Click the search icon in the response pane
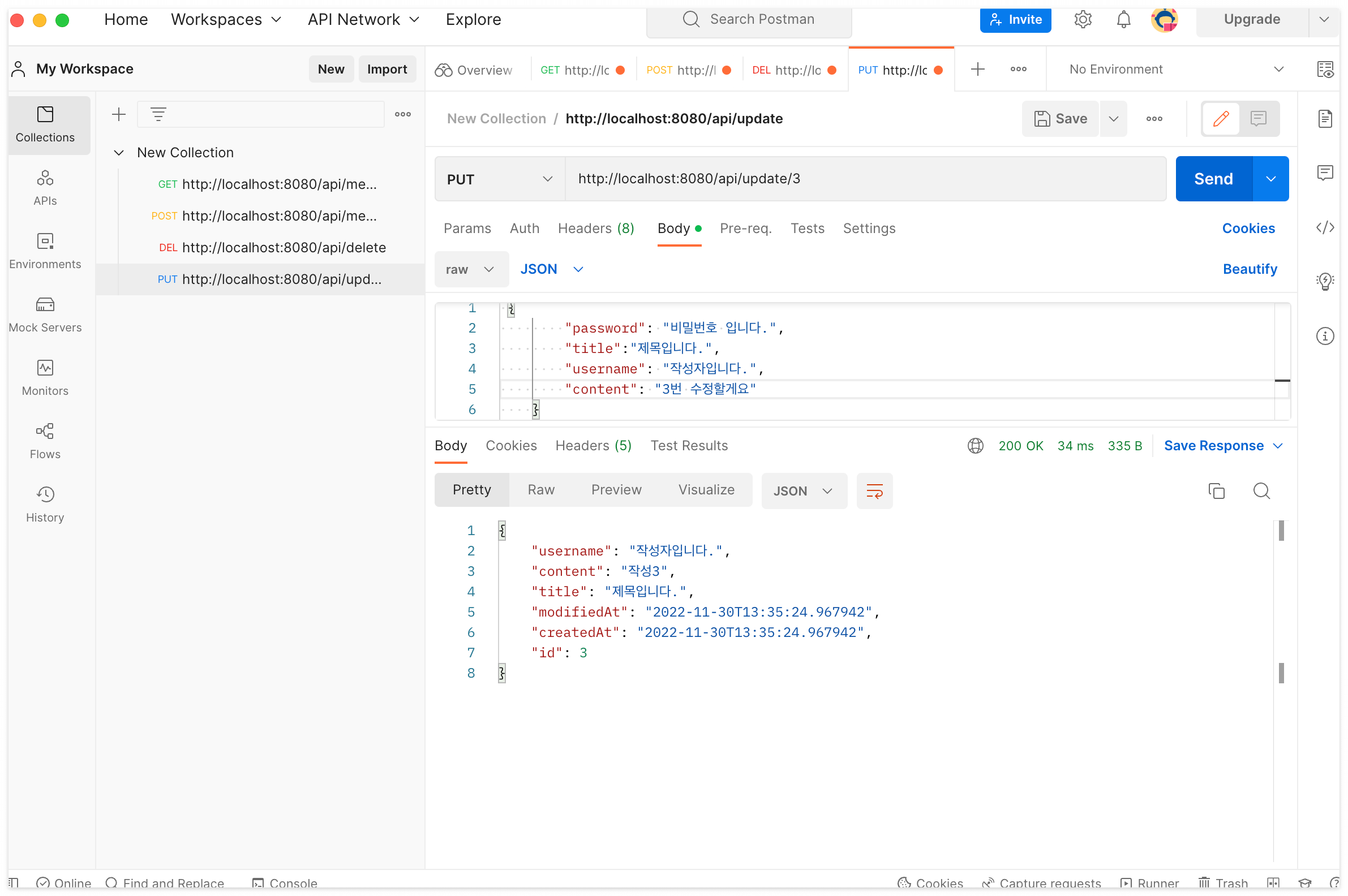The image size is (1348, 896). (x=1260, y=491)
